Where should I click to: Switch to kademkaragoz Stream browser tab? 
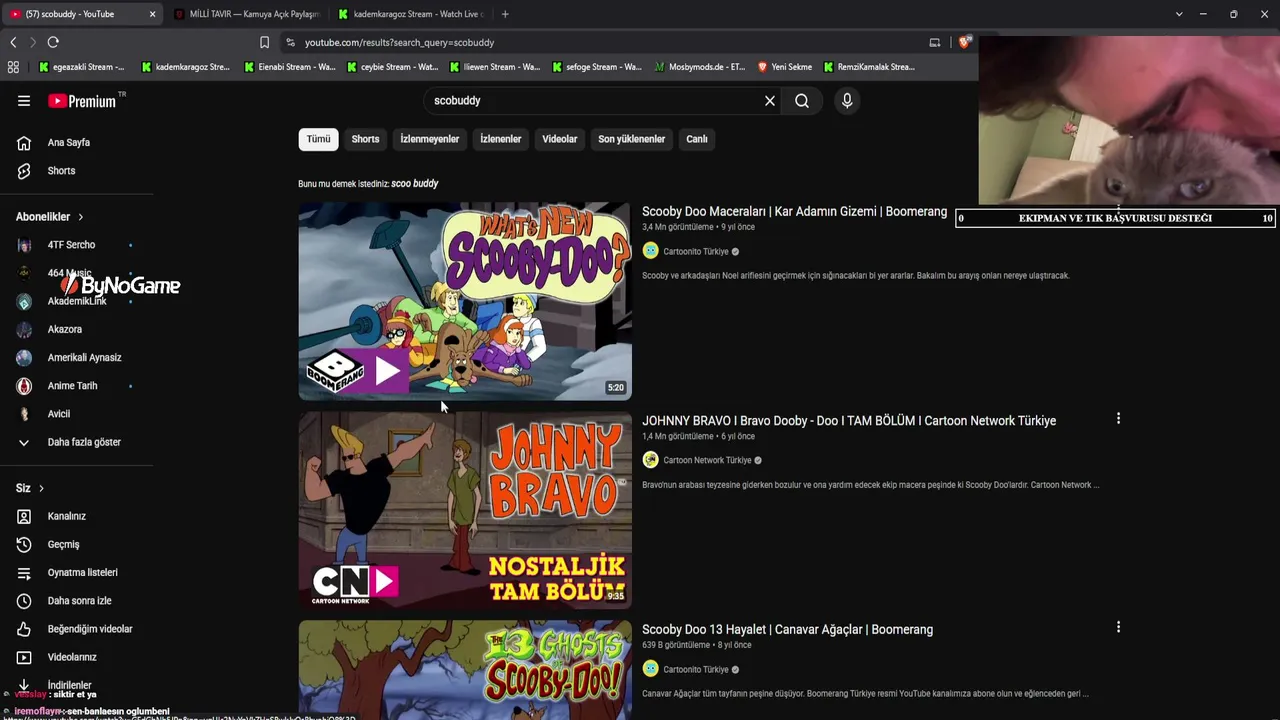pos(411,14)
